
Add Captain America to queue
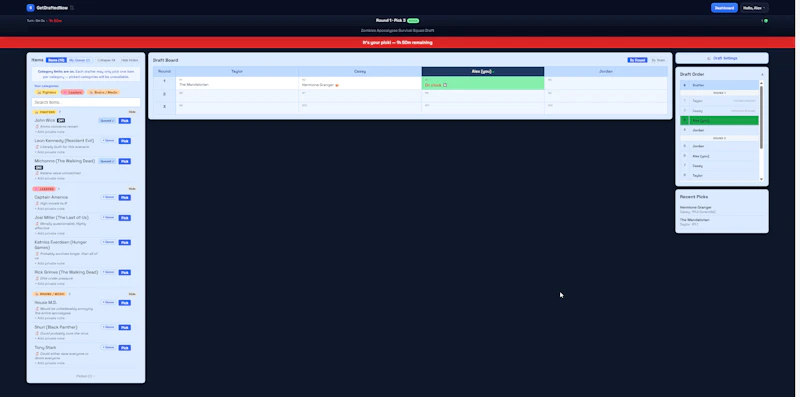108,197
